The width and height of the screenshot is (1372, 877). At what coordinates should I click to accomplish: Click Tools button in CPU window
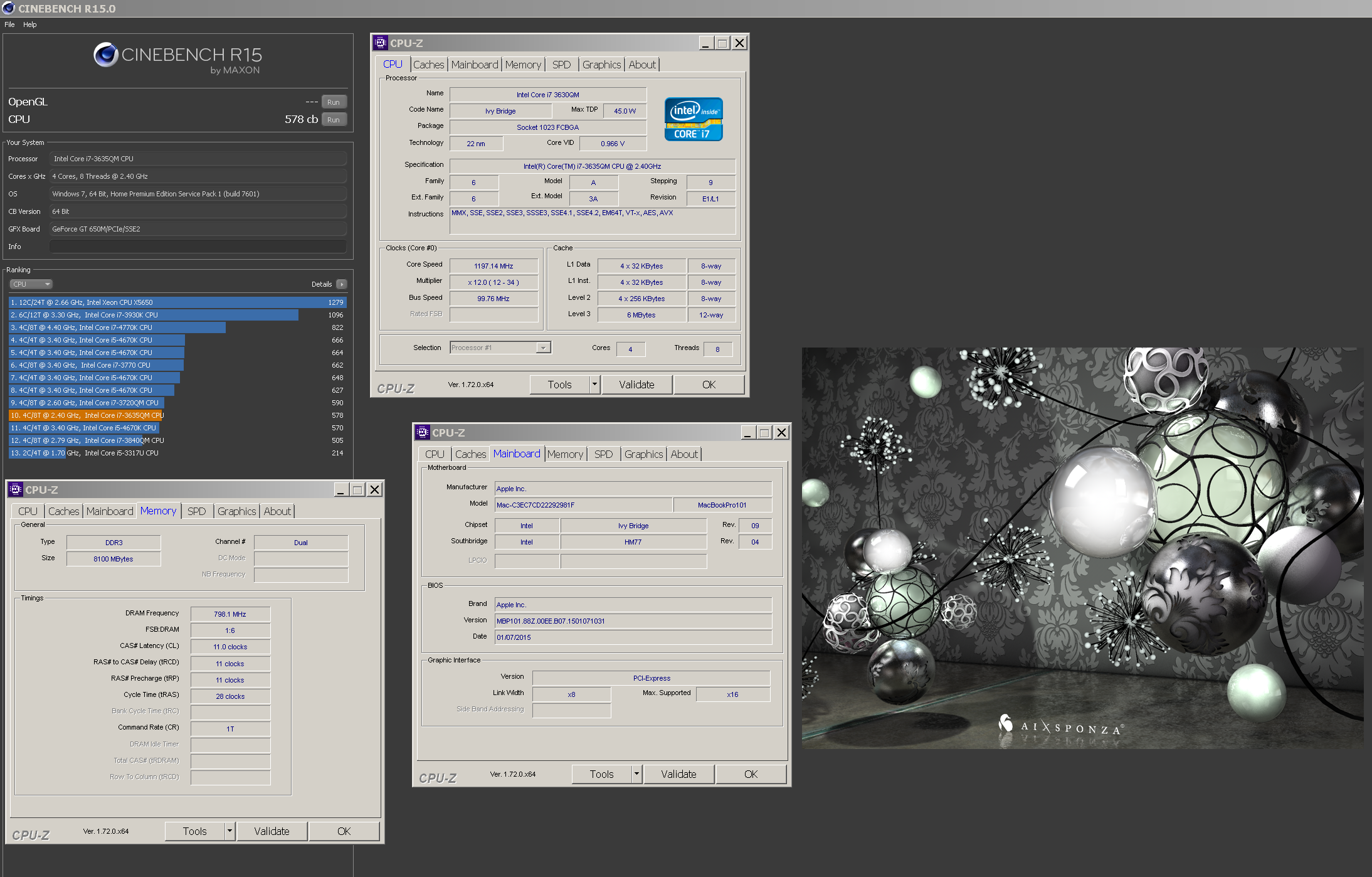(559, 385)
